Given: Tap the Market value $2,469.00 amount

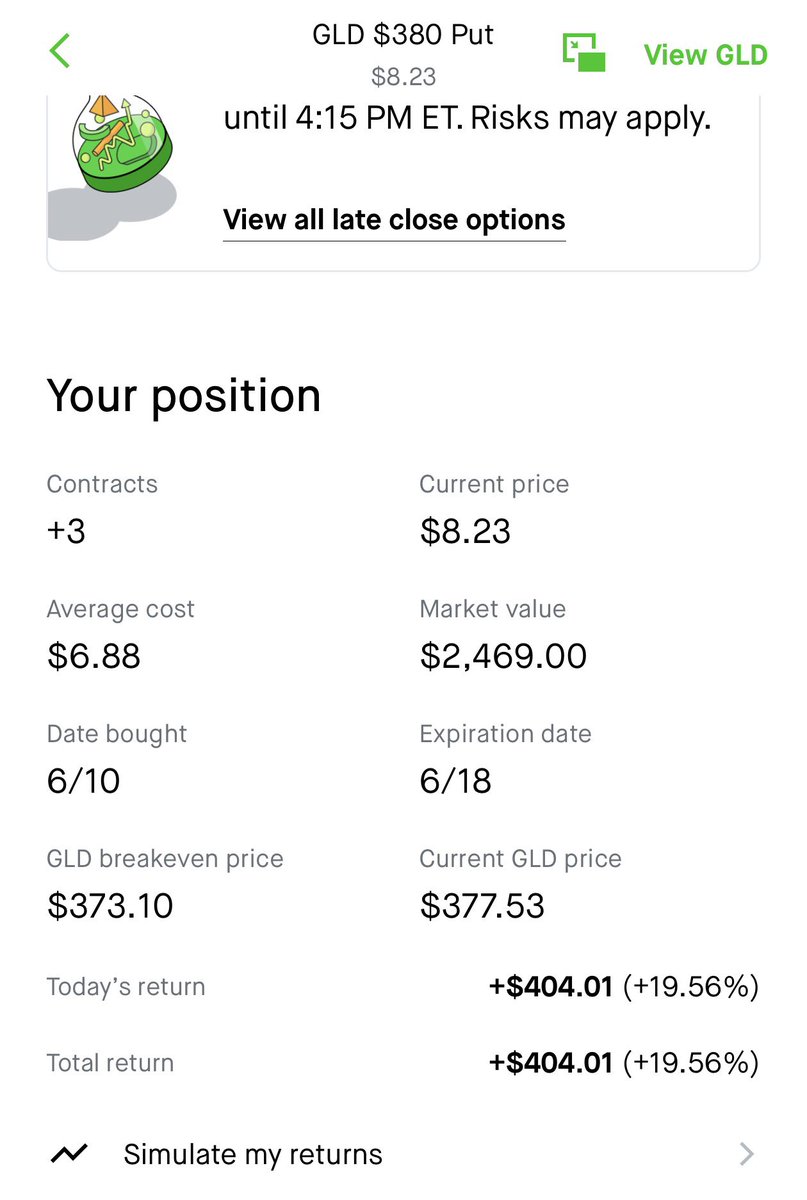Looking at the screenshot, I should [x=503, y=656].
